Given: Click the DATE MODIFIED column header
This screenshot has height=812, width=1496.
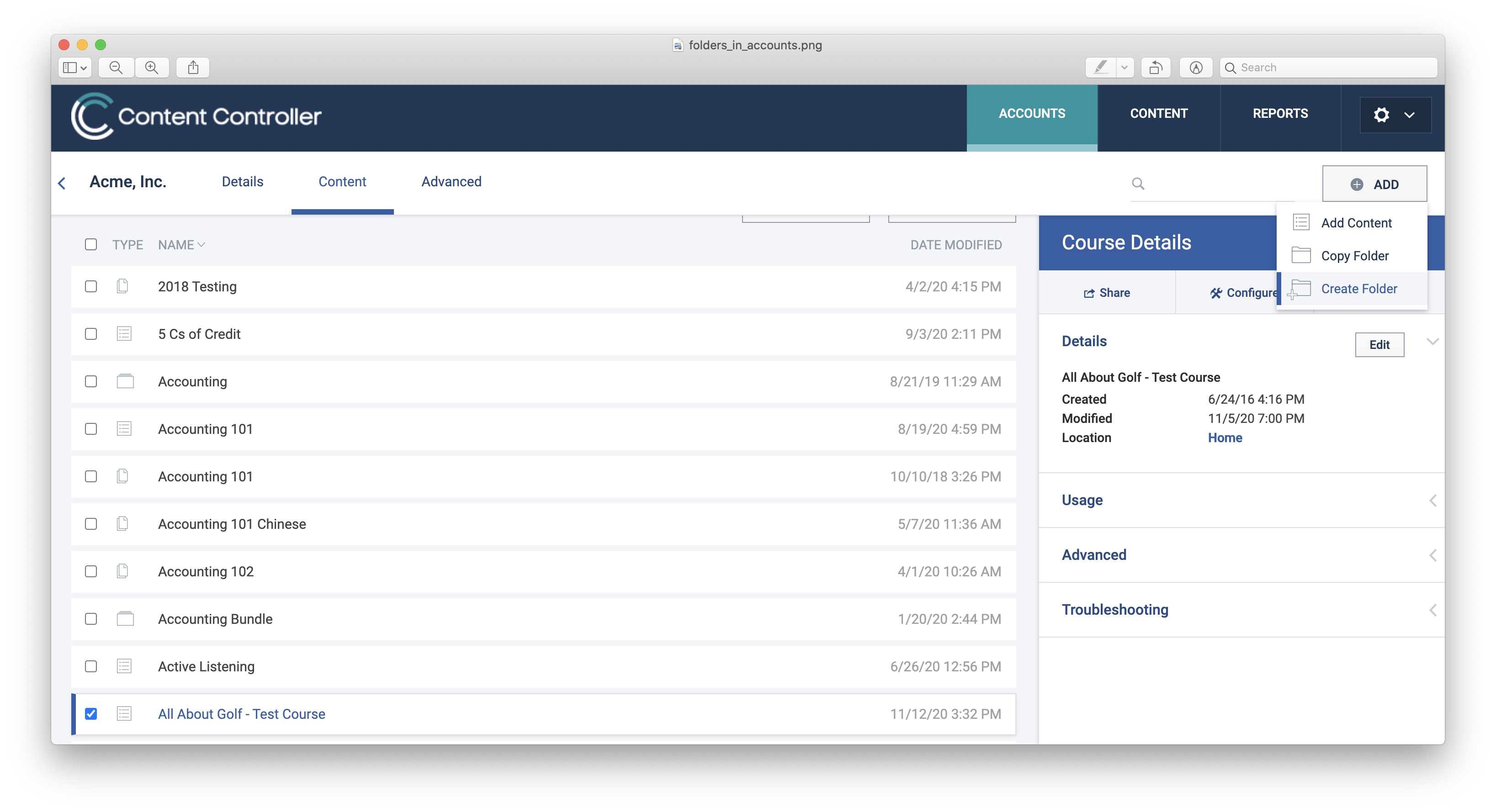Looking at the screenshot, I should 956,245.
